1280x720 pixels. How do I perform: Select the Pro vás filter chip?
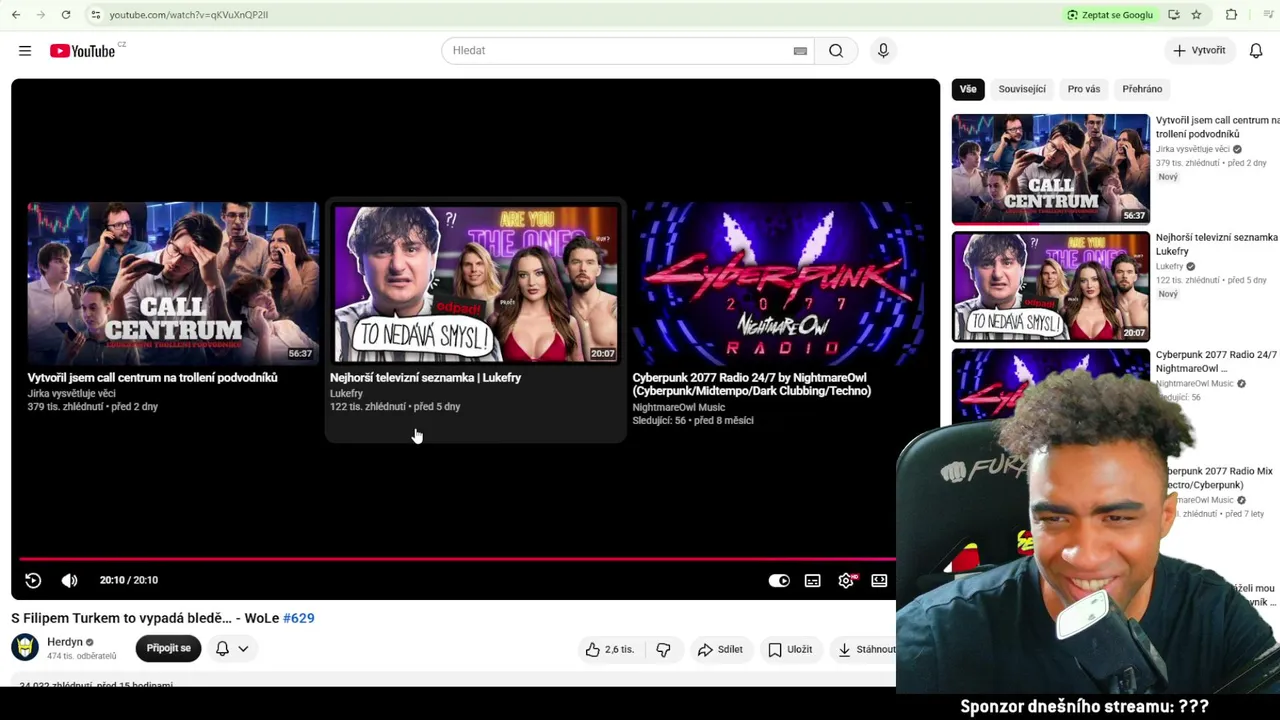tap(1084, 89)
